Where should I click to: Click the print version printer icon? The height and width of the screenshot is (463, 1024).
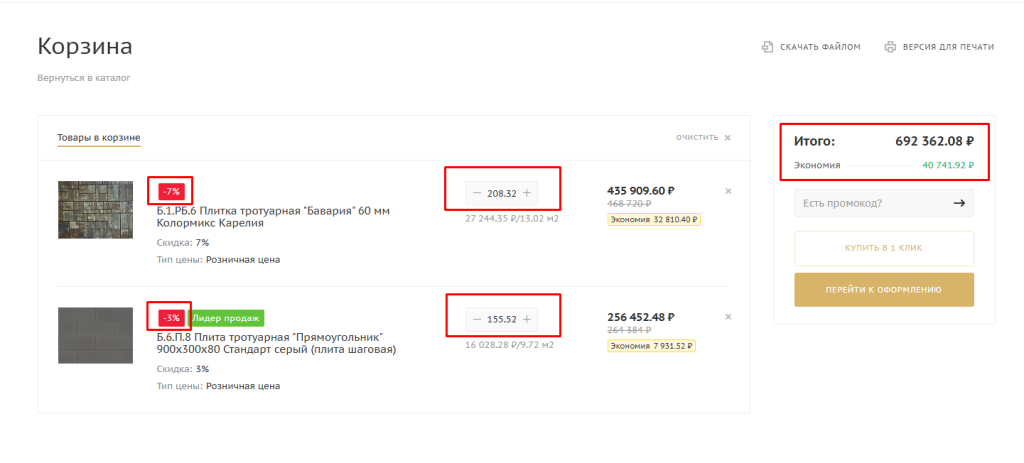890,47
